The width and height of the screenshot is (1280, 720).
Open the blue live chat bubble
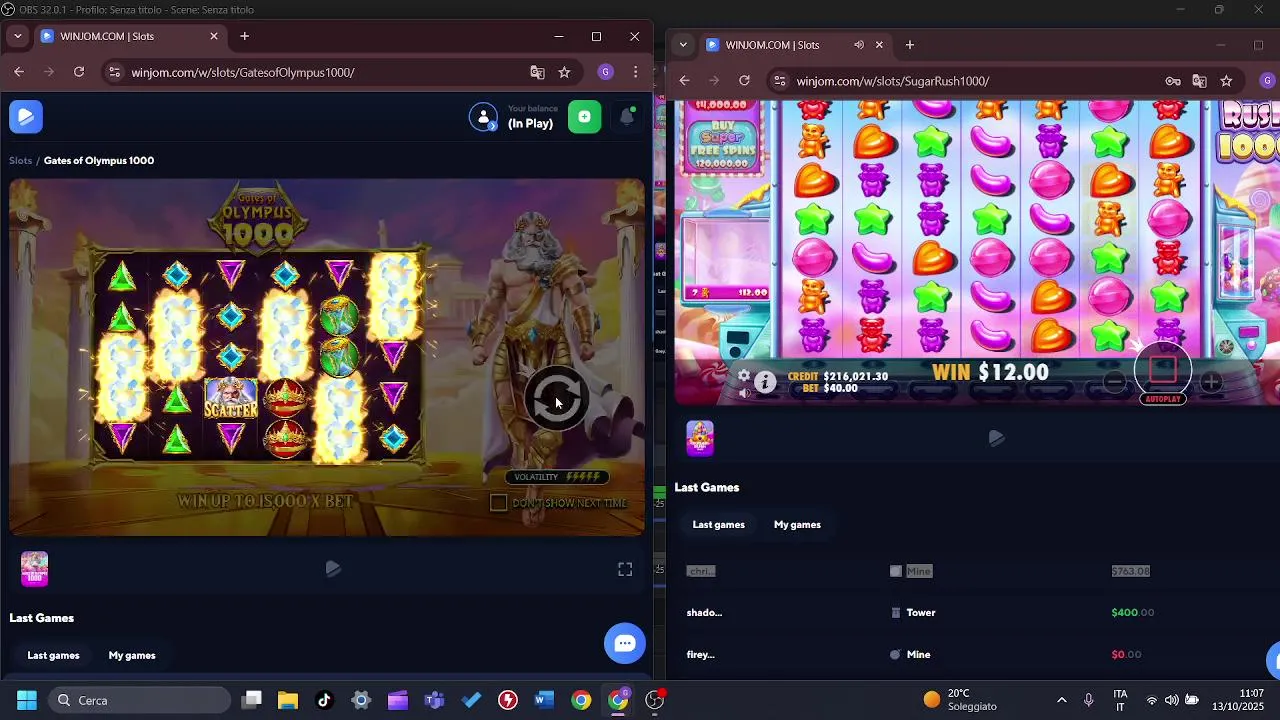coord(625,643)
